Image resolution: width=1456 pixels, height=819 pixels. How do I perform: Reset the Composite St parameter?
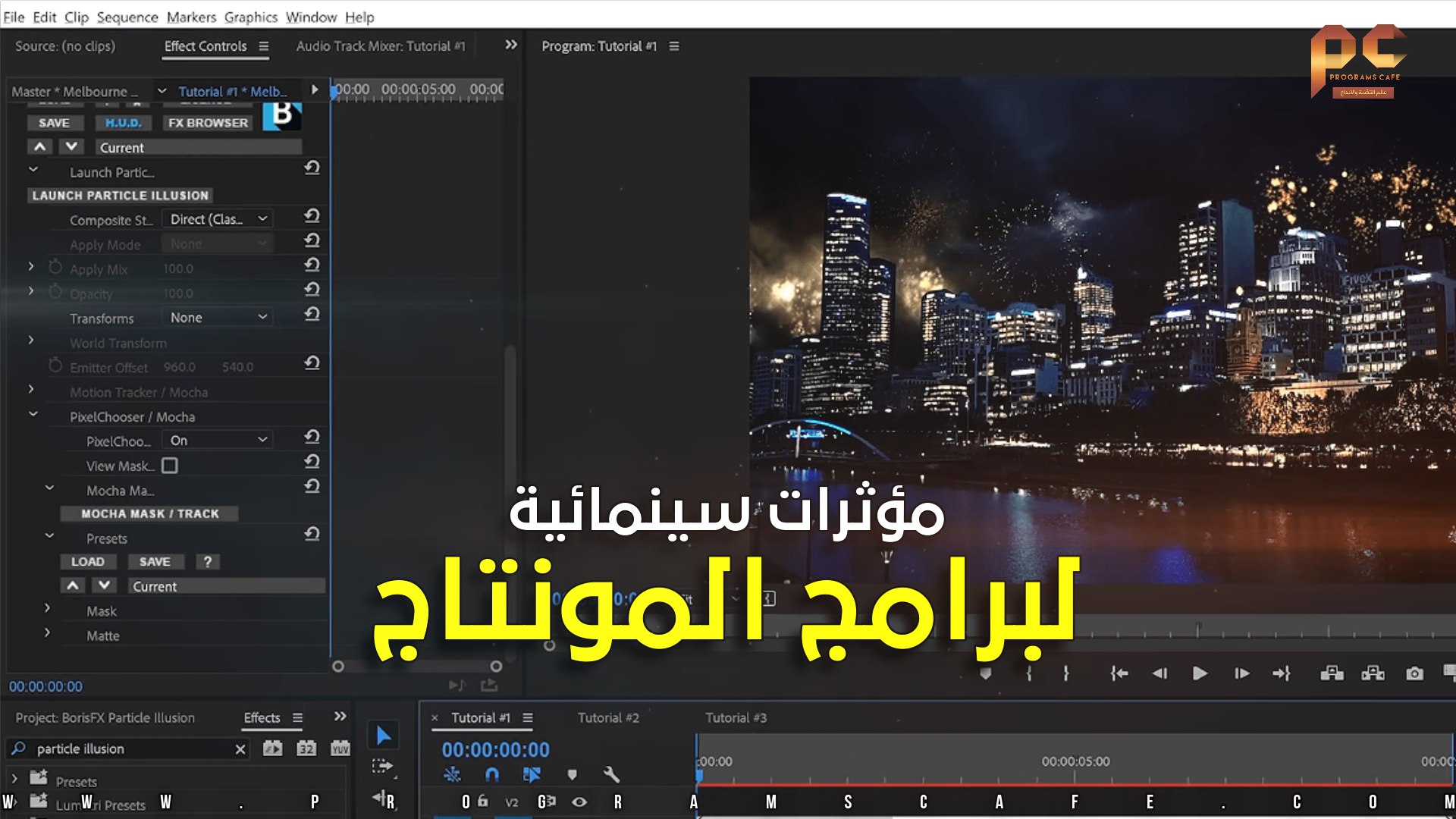pos(312,216)
